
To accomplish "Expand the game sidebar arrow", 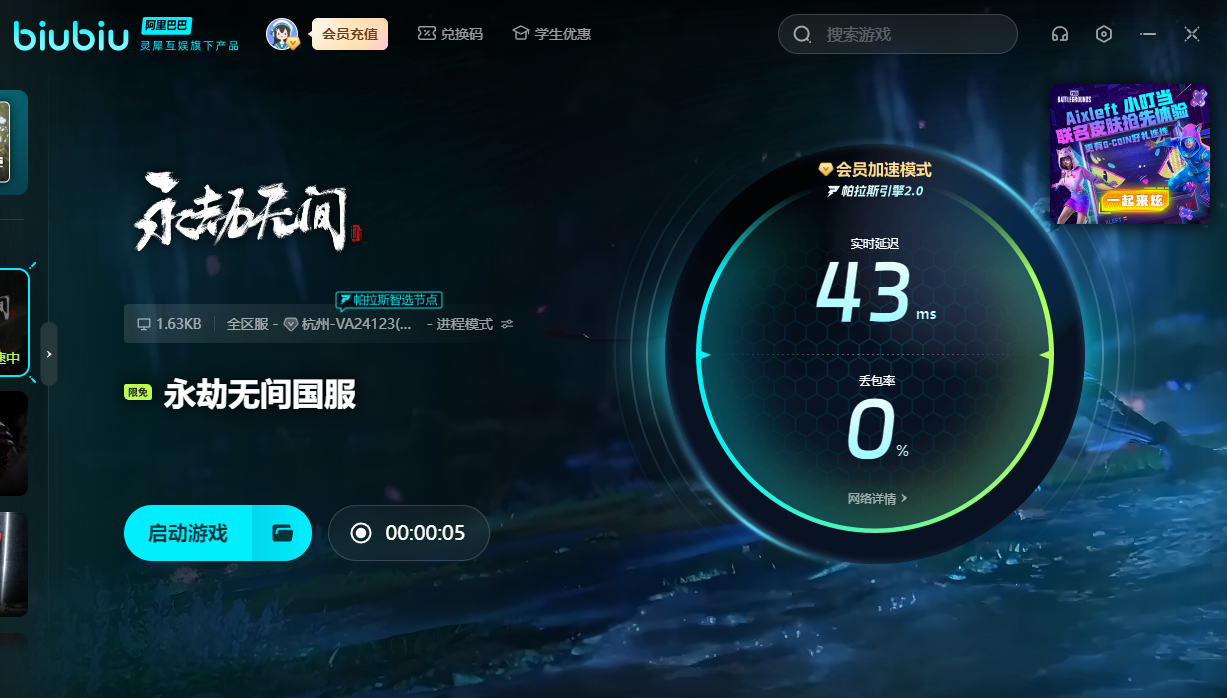I will click(48, 354).
